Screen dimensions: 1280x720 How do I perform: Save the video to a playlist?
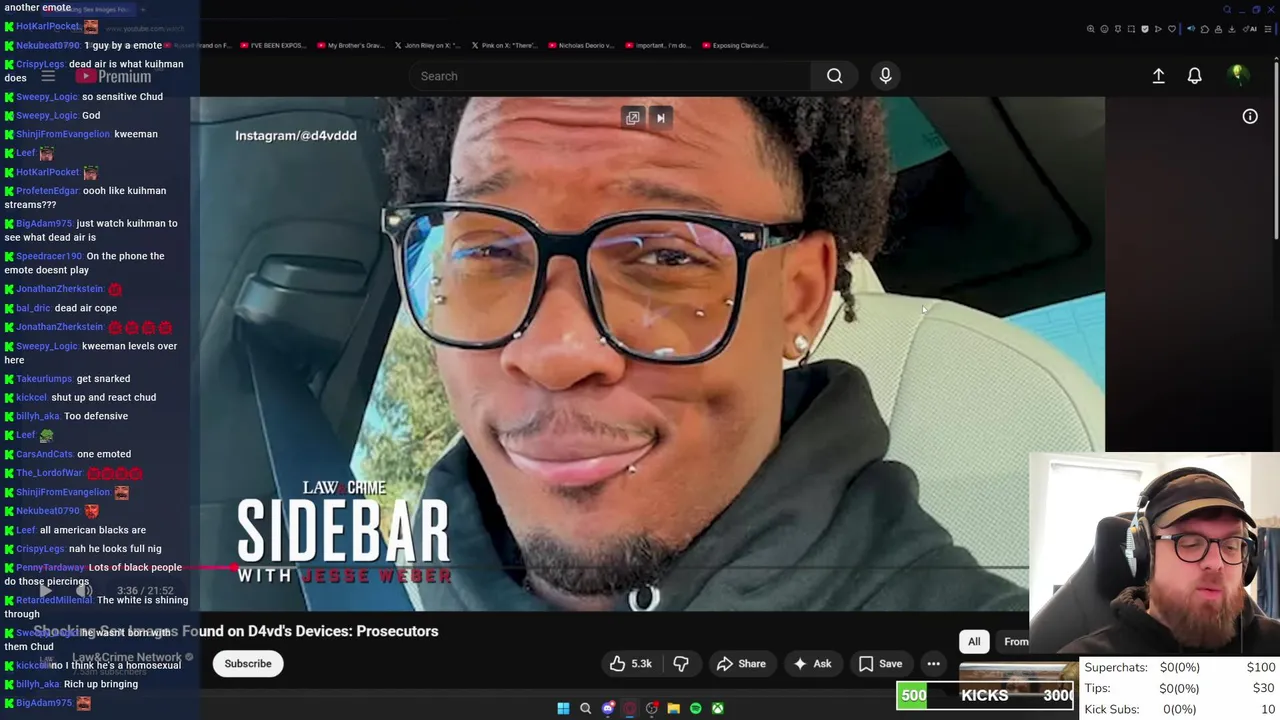coord(880,664)
